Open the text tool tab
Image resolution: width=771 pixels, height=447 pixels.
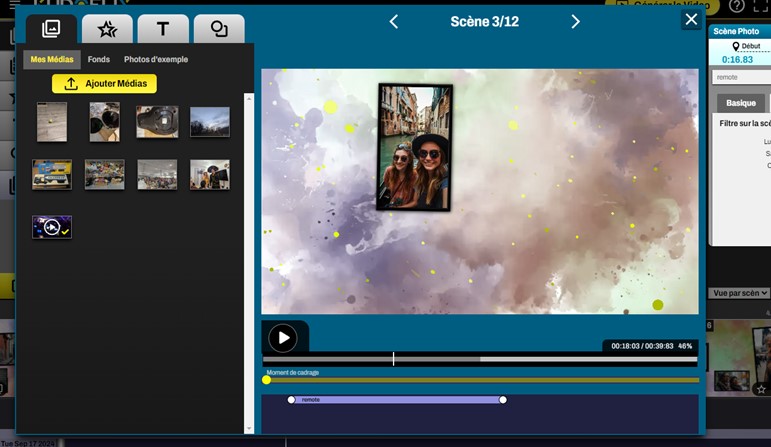163,29
